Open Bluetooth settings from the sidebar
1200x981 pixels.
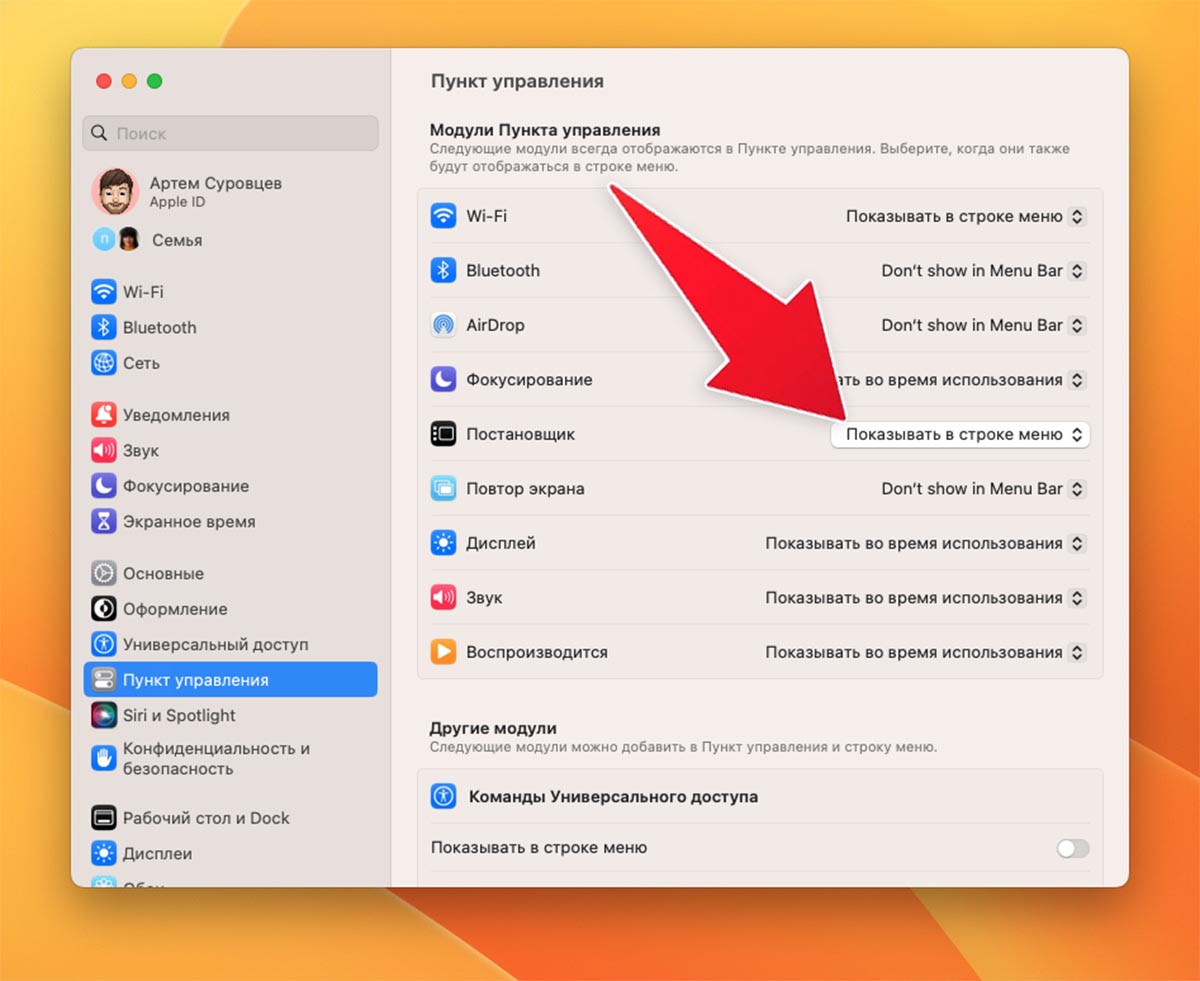(231, 327)
